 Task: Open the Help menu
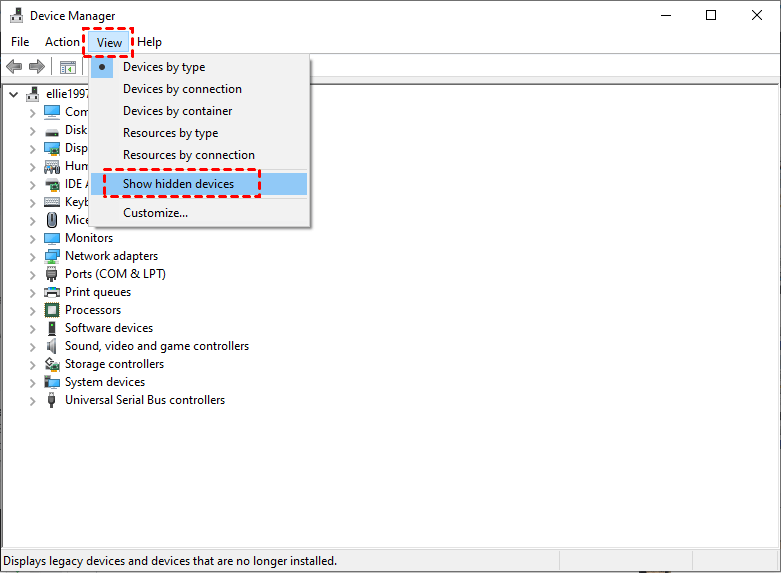[149, 42]
